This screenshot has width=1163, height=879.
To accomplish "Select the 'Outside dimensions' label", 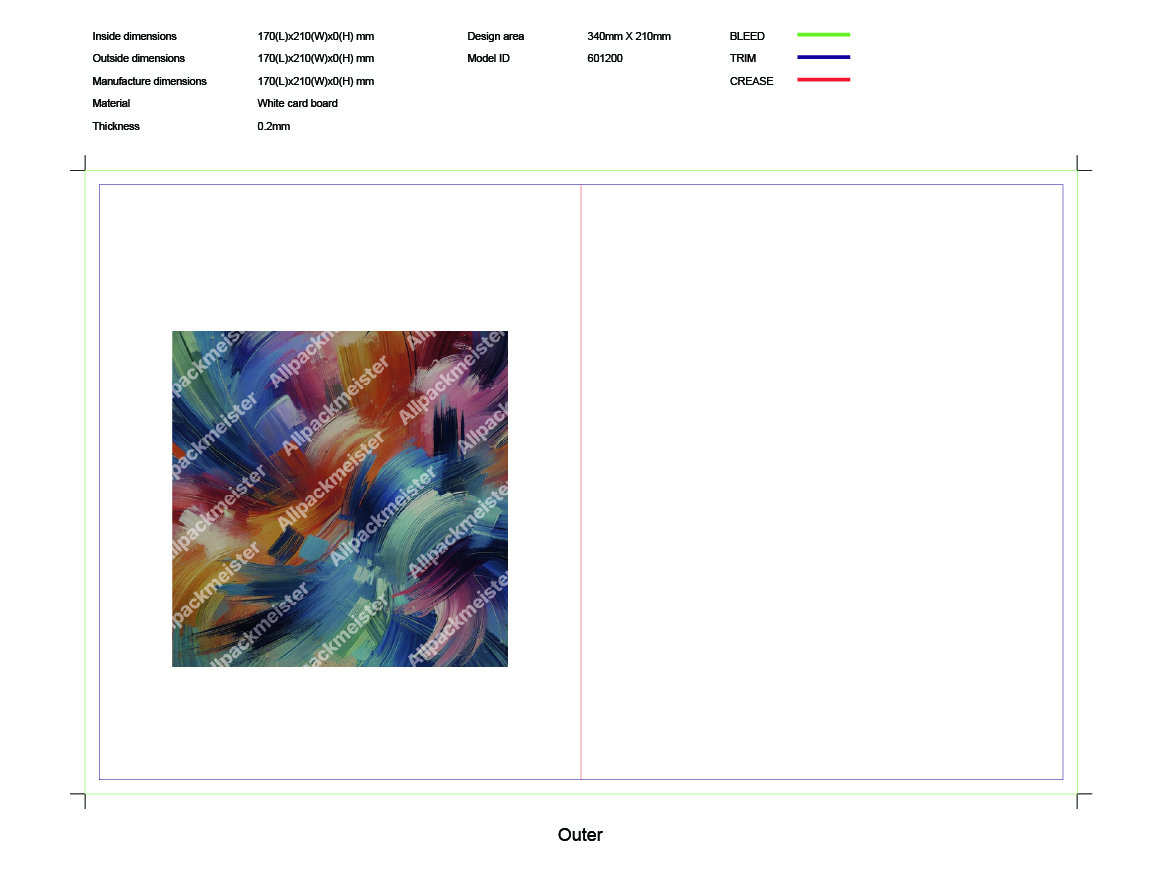I will click(139, 59).
